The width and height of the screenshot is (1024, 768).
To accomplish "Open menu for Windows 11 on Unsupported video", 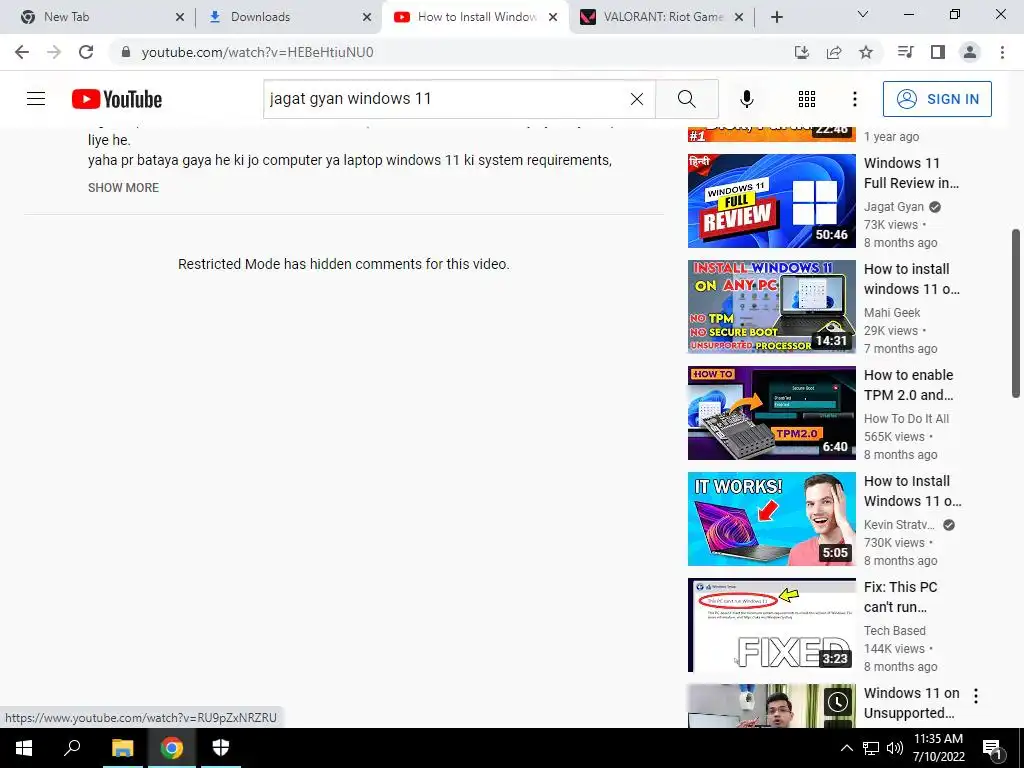I will coord(976,696).
